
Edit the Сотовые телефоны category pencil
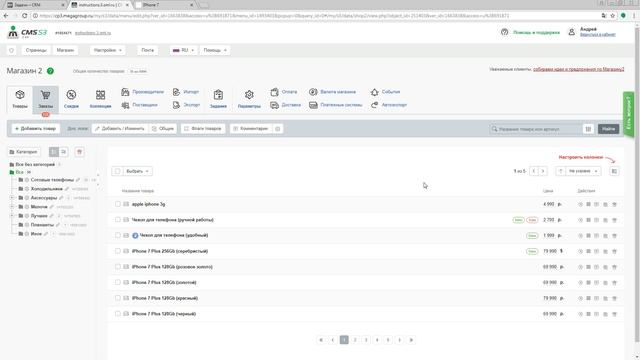pyautogui.click(x=78, y=180)
